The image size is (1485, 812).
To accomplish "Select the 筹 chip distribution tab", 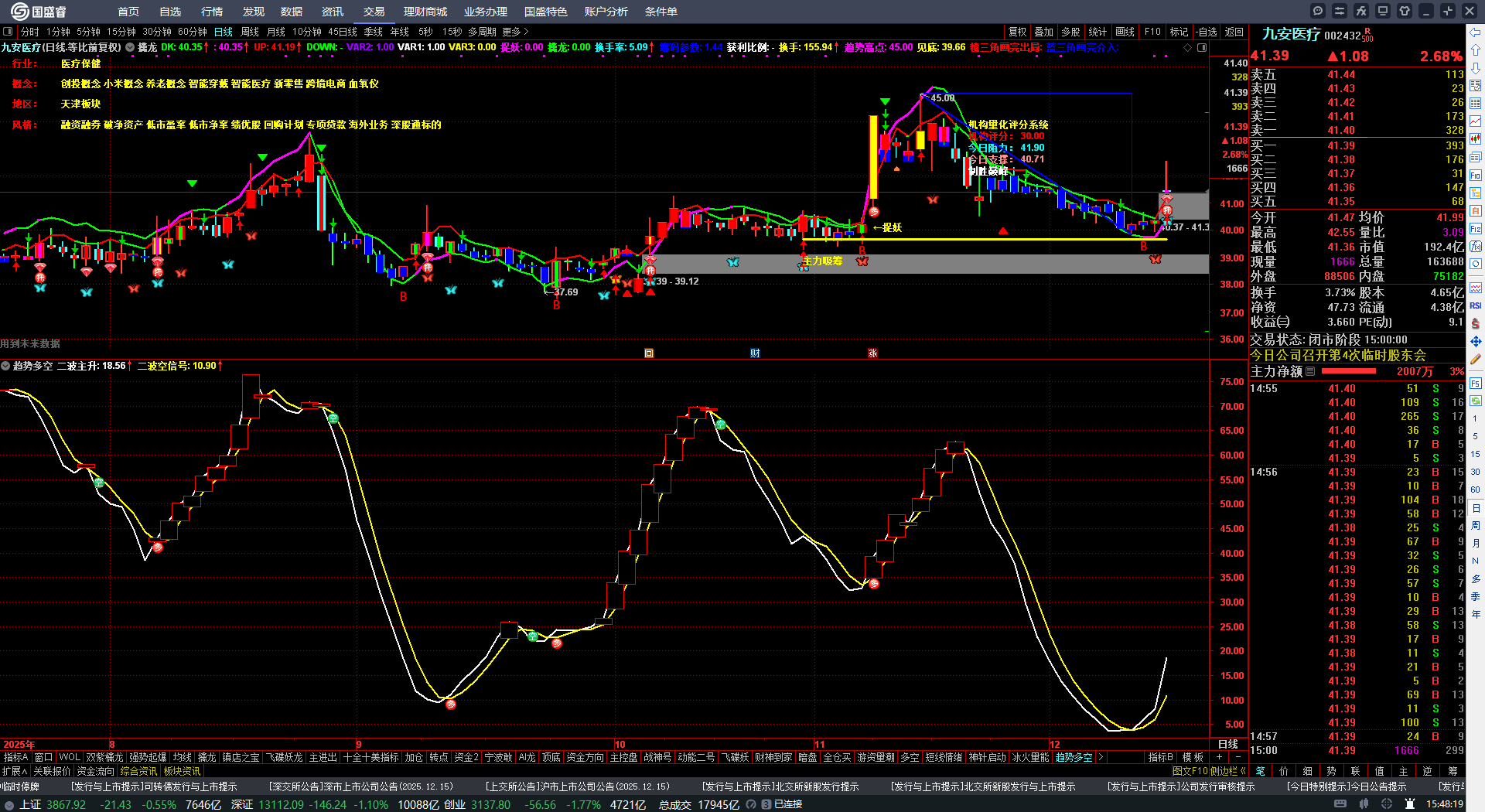I will [x=1453, y=771].
